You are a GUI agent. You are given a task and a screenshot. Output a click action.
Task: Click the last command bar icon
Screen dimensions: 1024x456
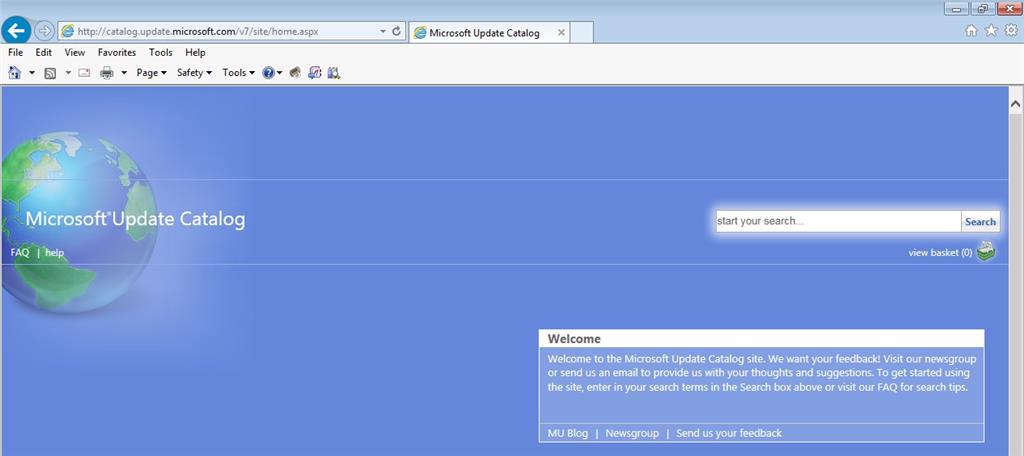pyautogui.click(x=334, y=73)
